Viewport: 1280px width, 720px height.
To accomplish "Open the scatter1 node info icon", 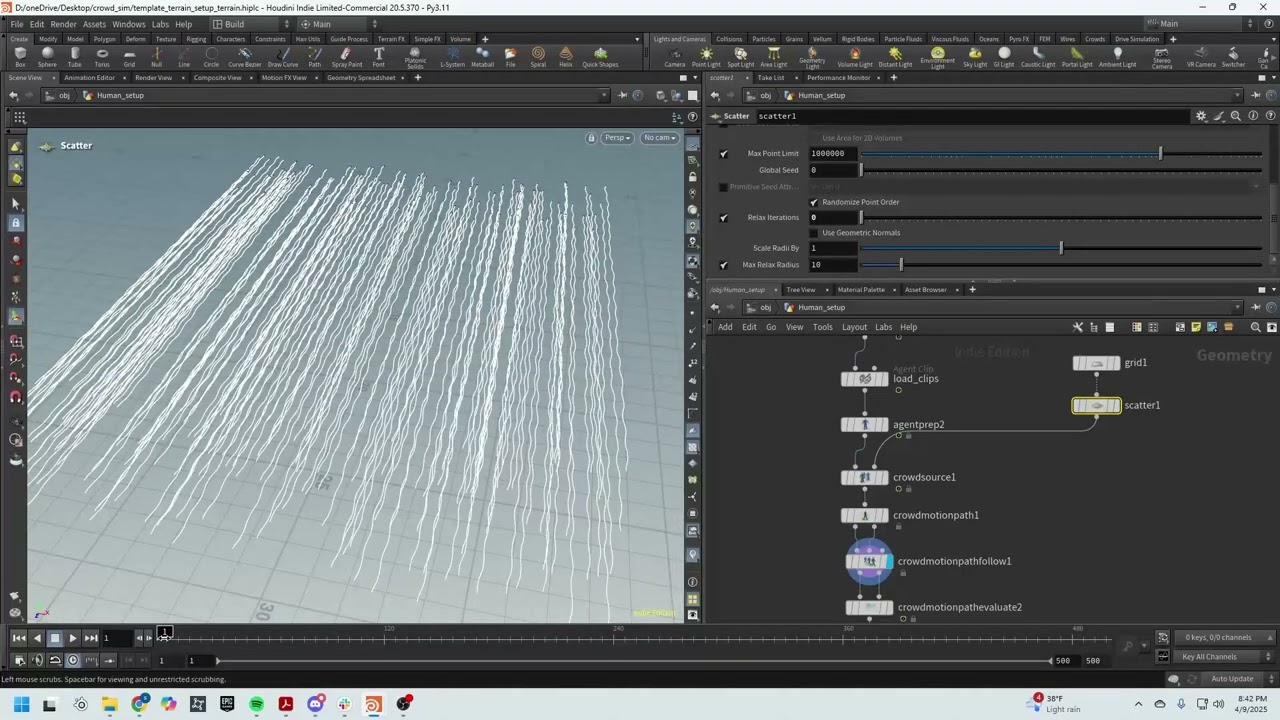I will 1253,116.
